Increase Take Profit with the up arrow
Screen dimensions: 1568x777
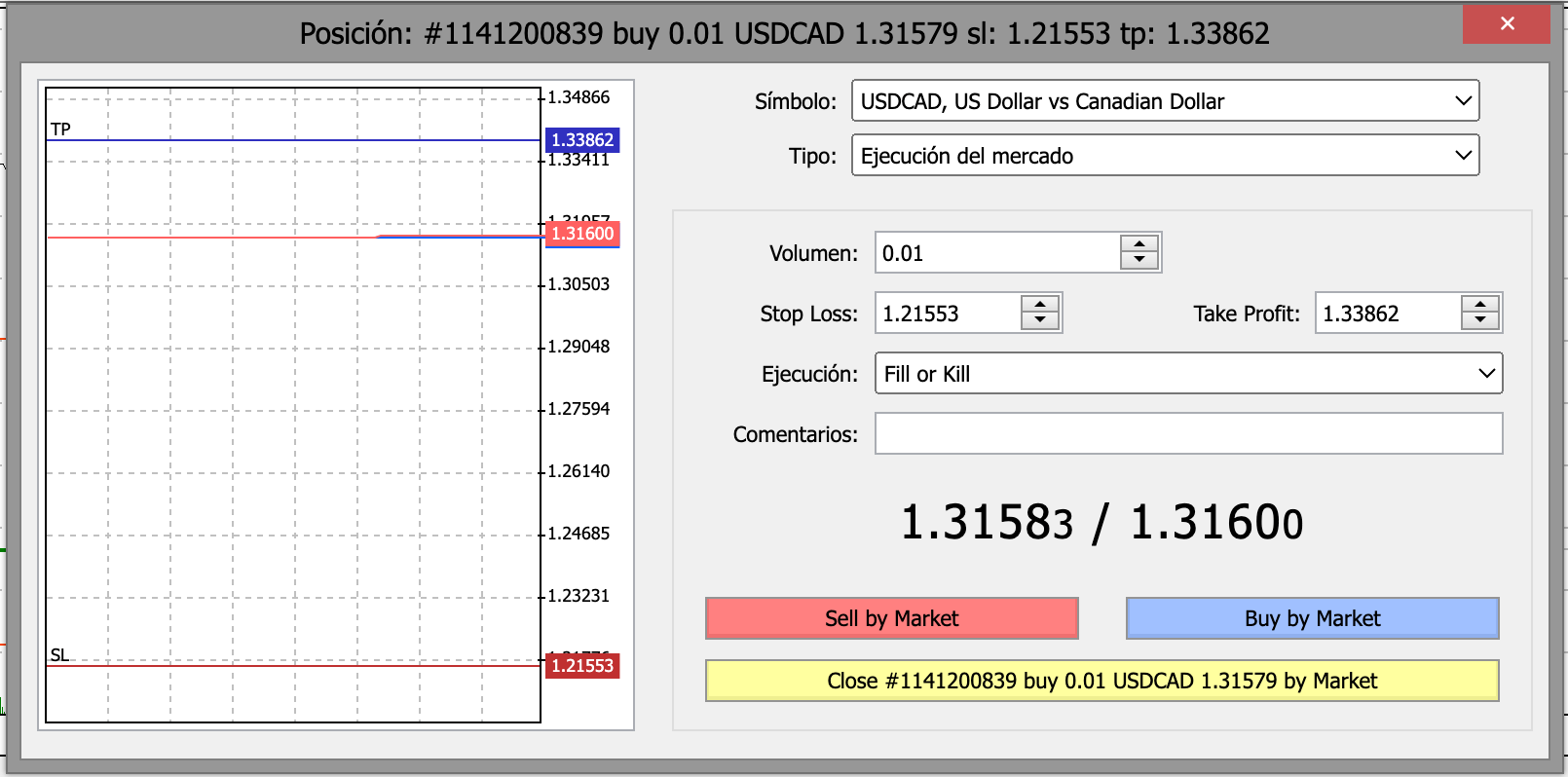[x=1480, y=304]
